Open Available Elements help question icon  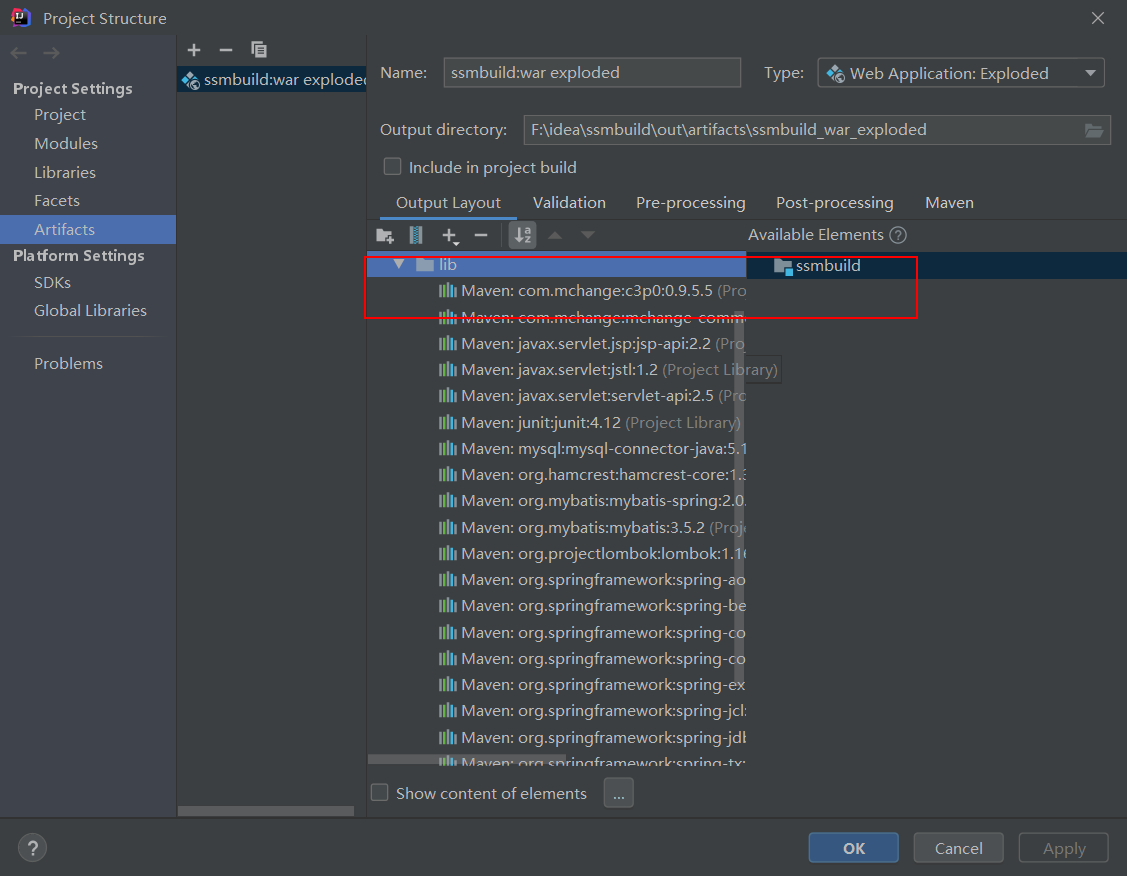click(898, 235)
